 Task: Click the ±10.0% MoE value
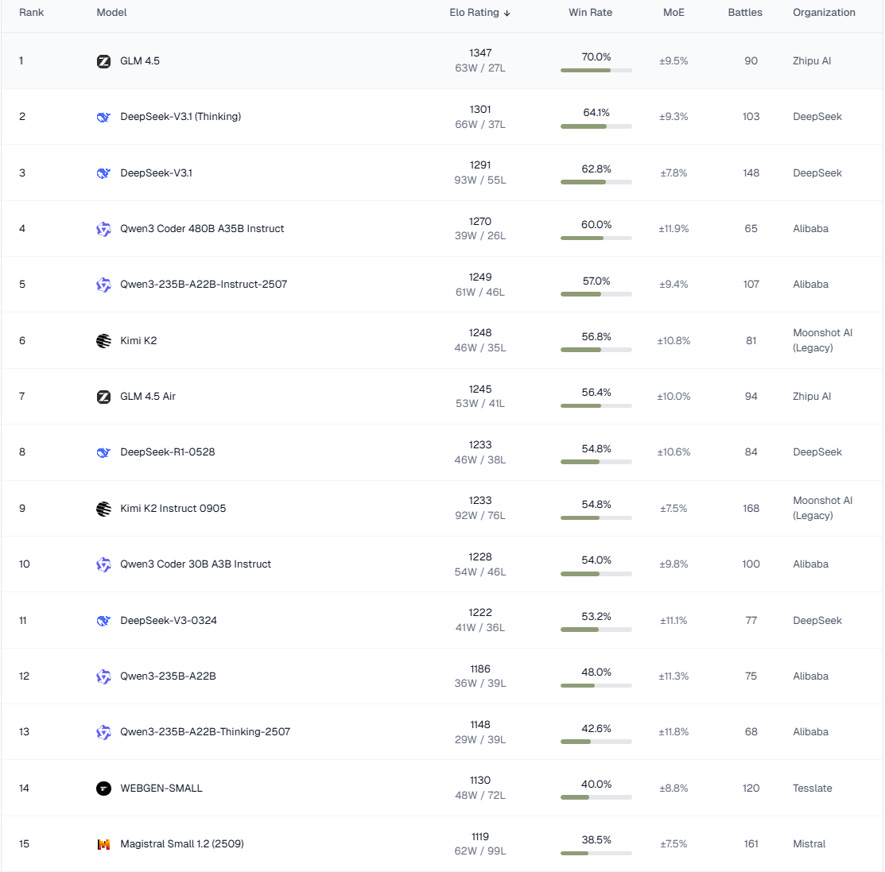pyautogui.click(x=673, y=396)
